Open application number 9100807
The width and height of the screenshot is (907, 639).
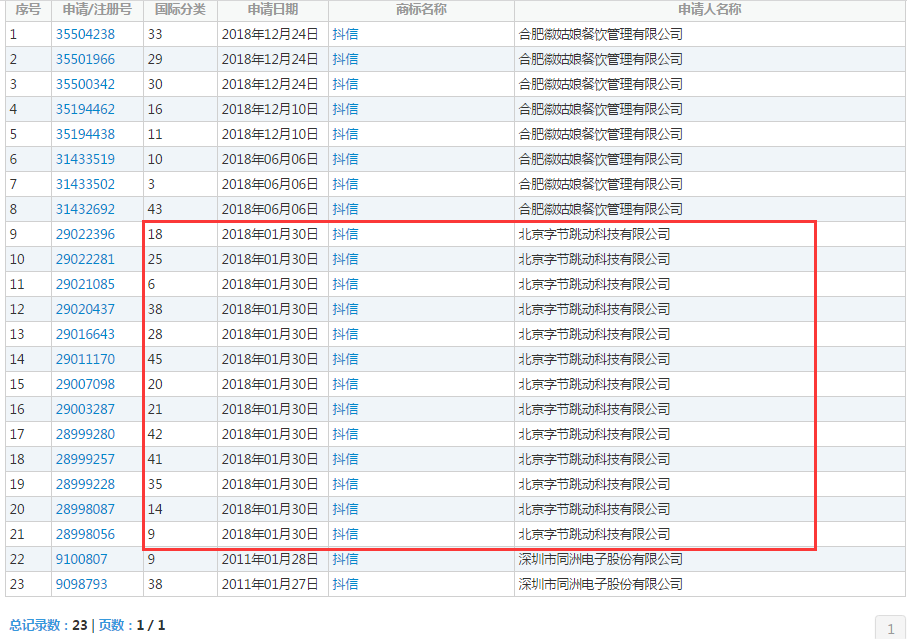(x=81, y=559)
